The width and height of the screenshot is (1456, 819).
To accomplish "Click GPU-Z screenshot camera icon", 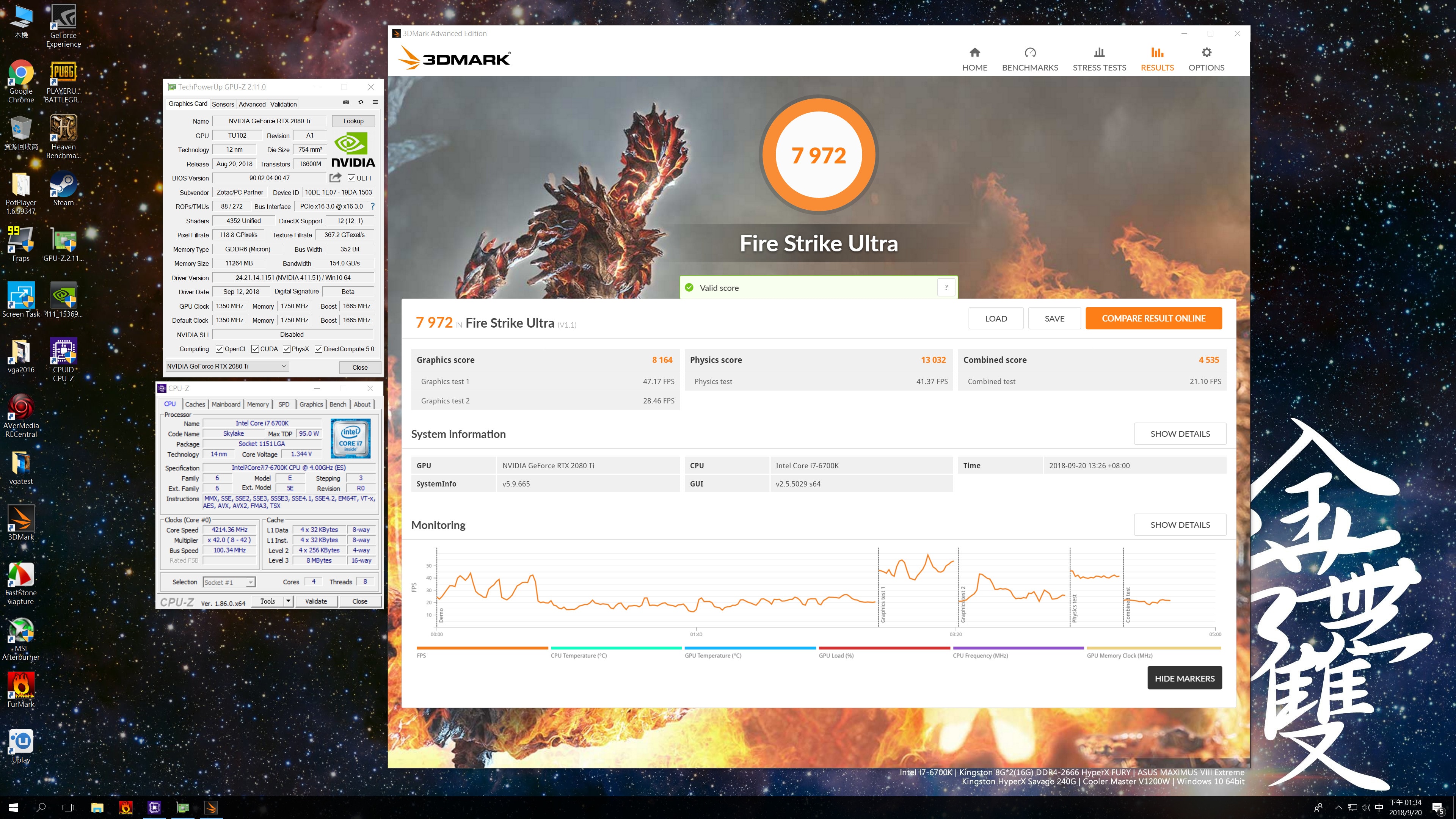I will pos(346,102).
